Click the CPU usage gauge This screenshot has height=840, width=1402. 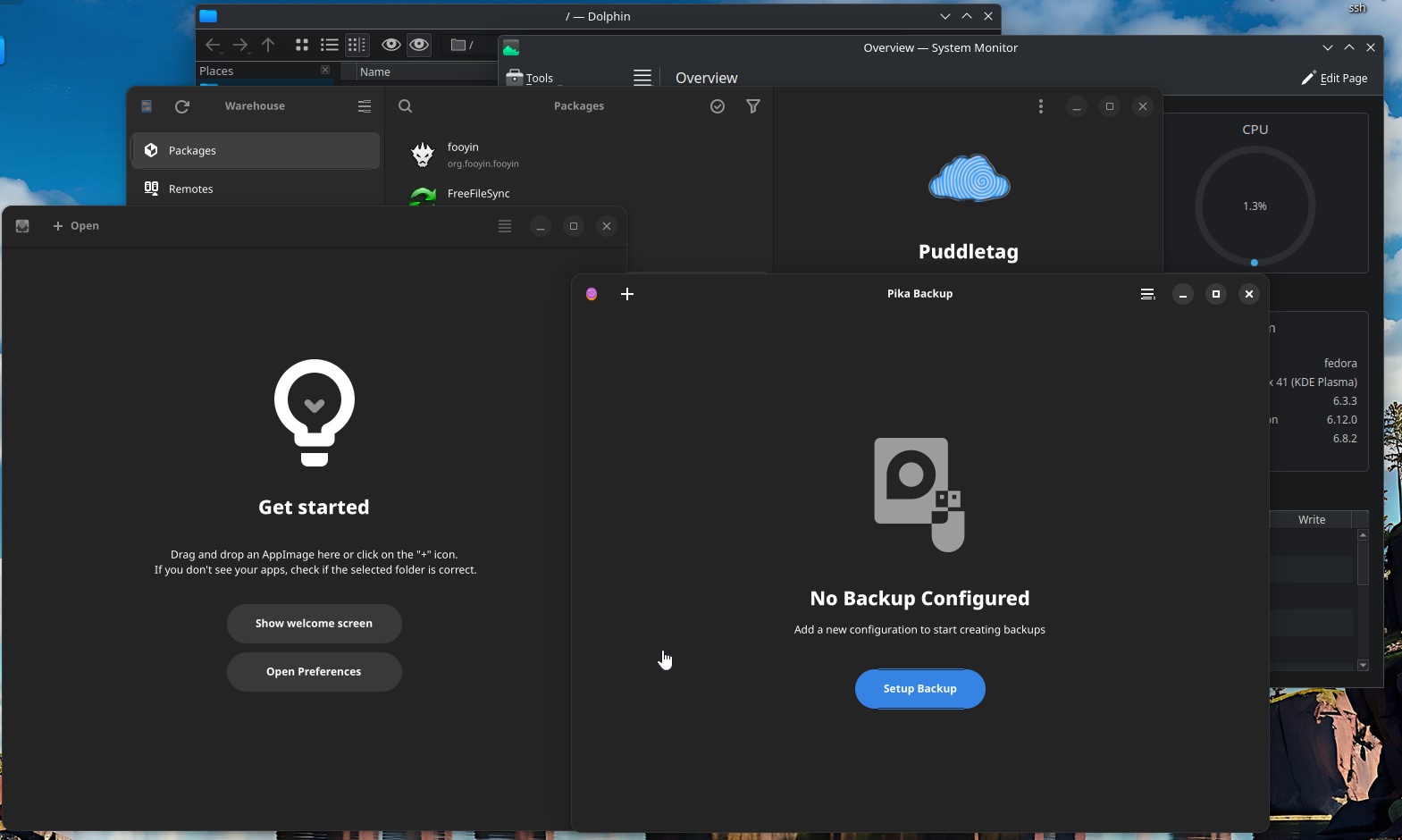[x=1255, y=206]
